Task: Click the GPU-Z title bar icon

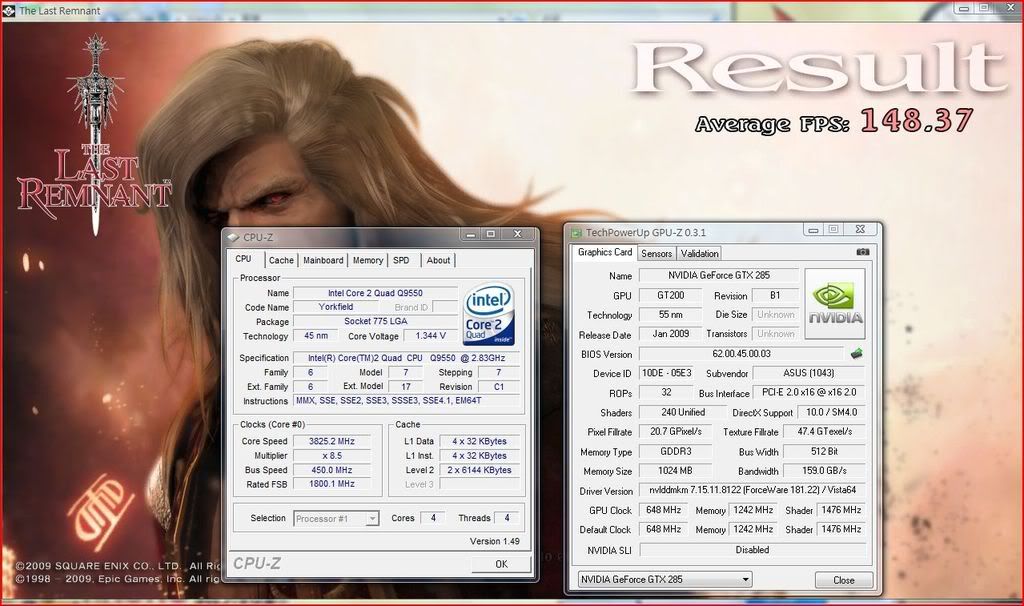Action: pyautogui.click(x=577, y=232)
